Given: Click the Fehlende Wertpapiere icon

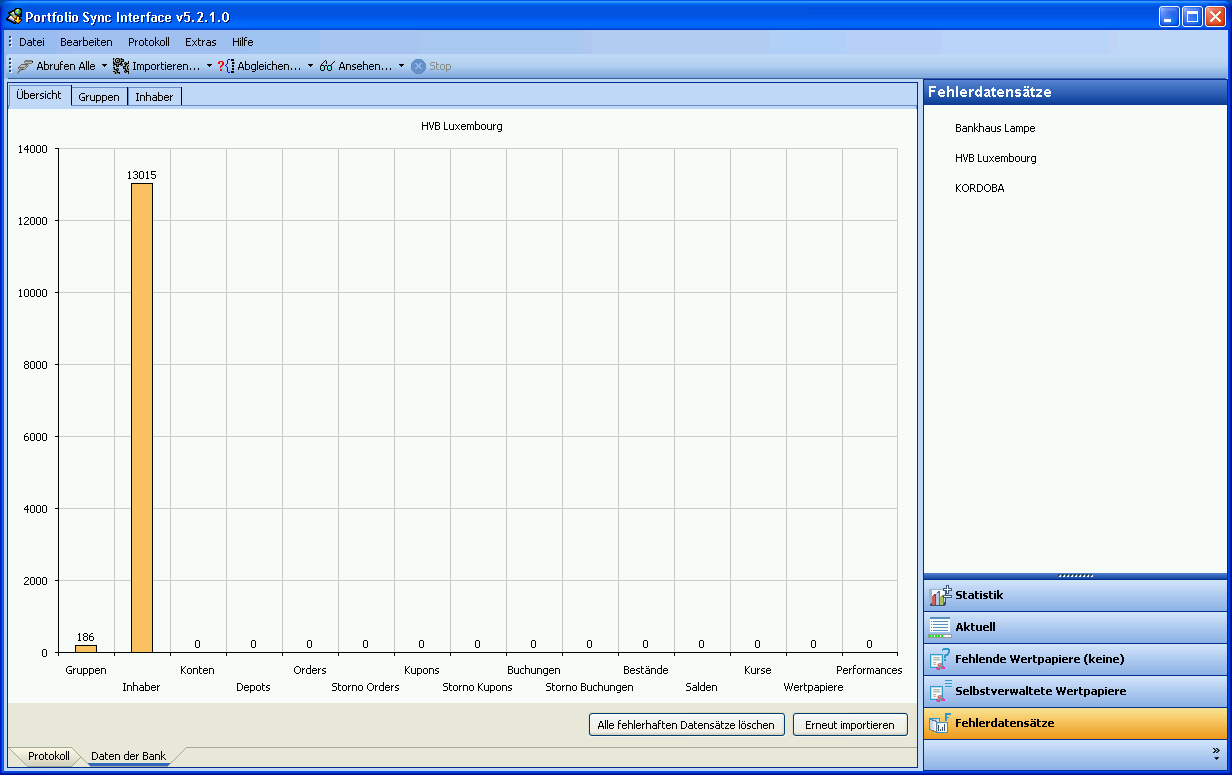Looking at the screenshot, I should (940, 660).
